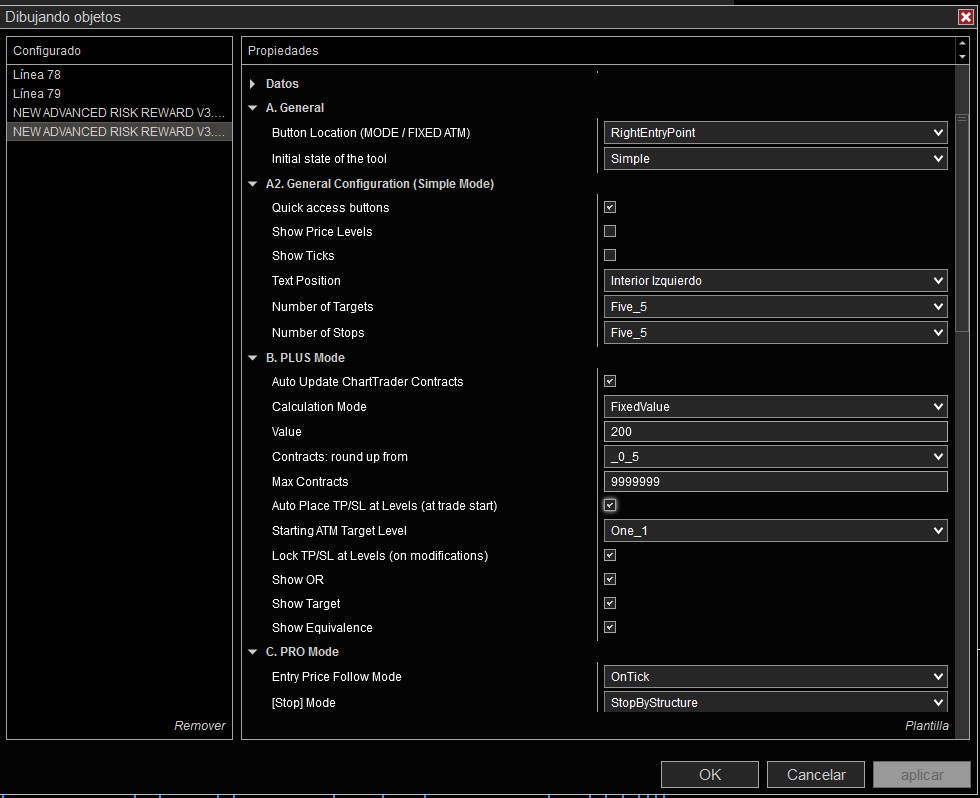This screenshot has height=798, width=980.
Task: Click the OK button
Action: (x=709, y=774)
